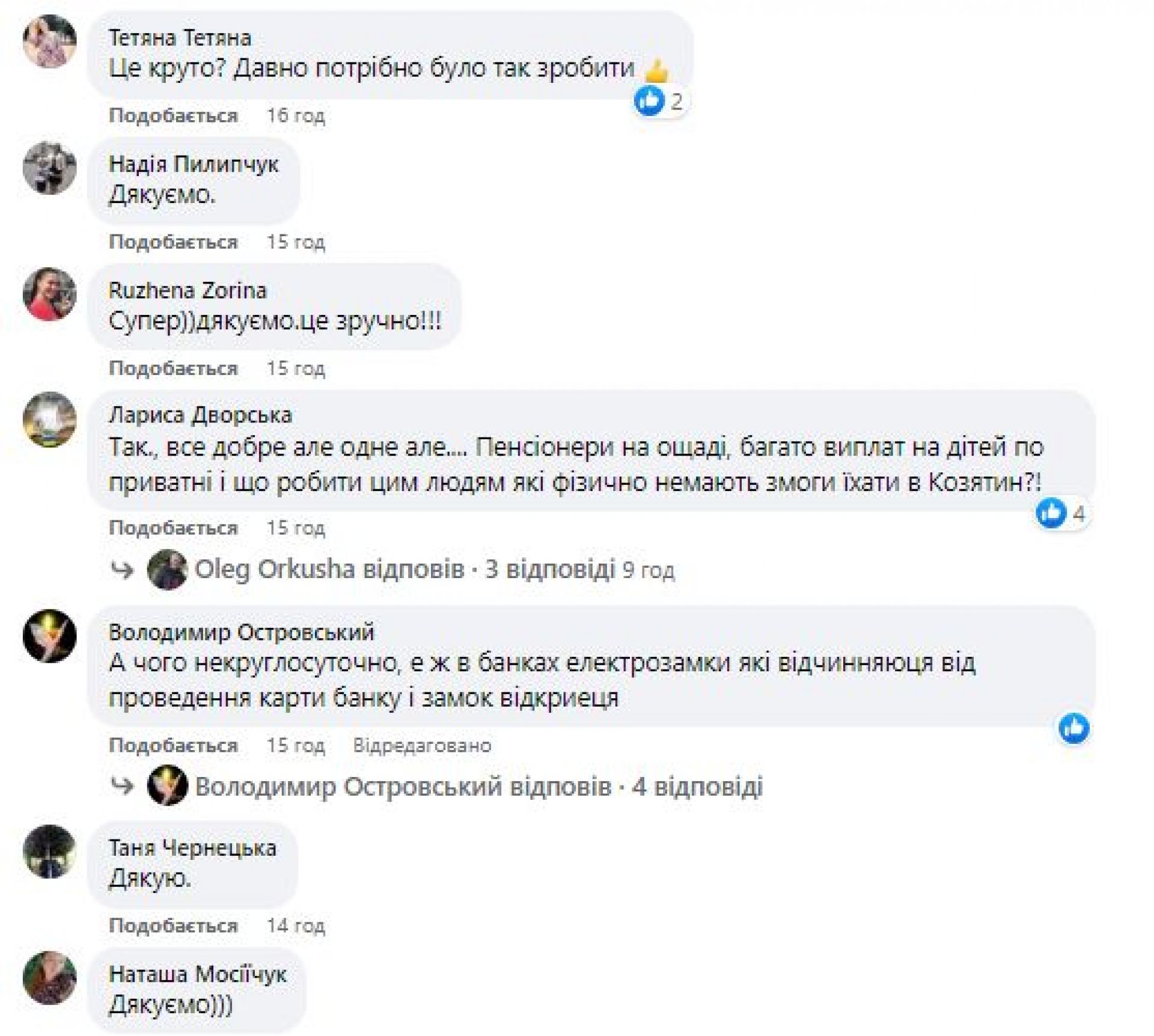Click Володимир Островський's comment avatar

(x=49, y=636)
